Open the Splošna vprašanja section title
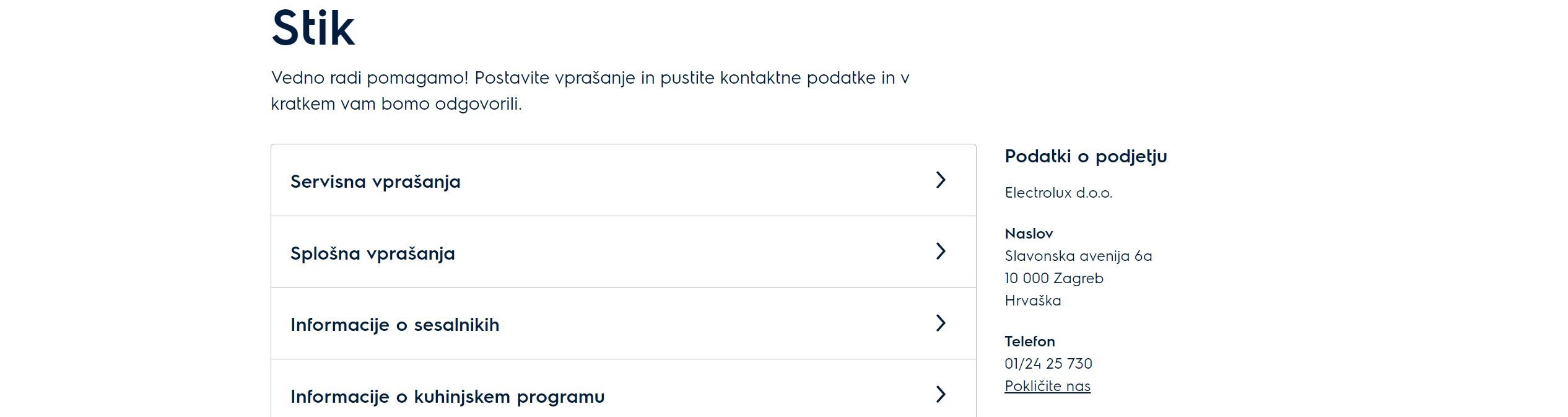 click(x=372, y=253)
